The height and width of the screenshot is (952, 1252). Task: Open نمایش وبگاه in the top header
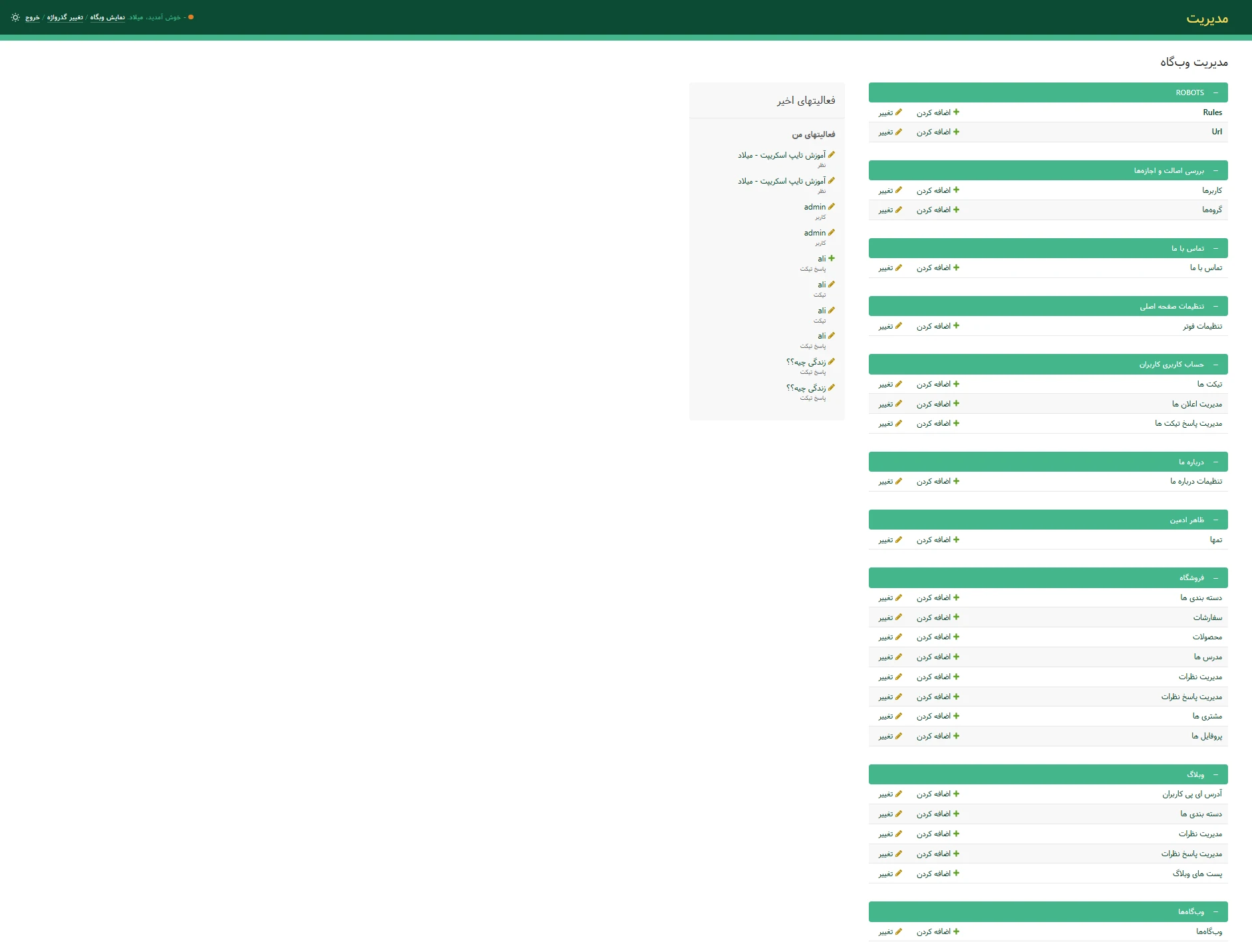108,17
